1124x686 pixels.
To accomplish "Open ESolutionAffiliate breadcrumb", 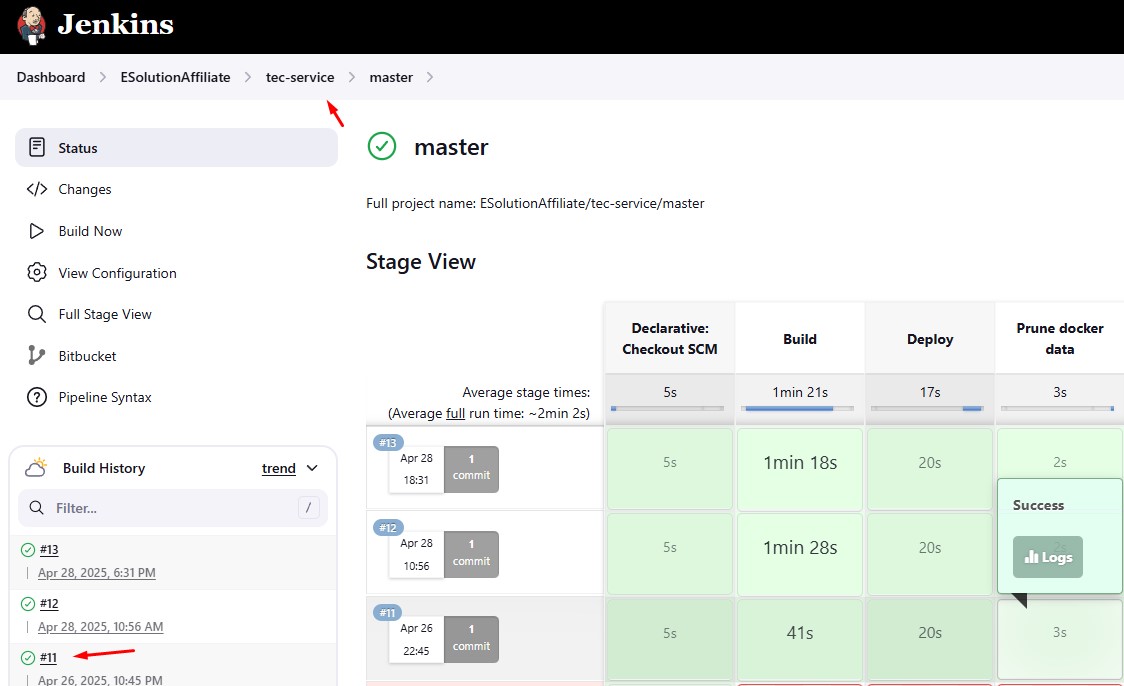I will click(x=175, y=77).
